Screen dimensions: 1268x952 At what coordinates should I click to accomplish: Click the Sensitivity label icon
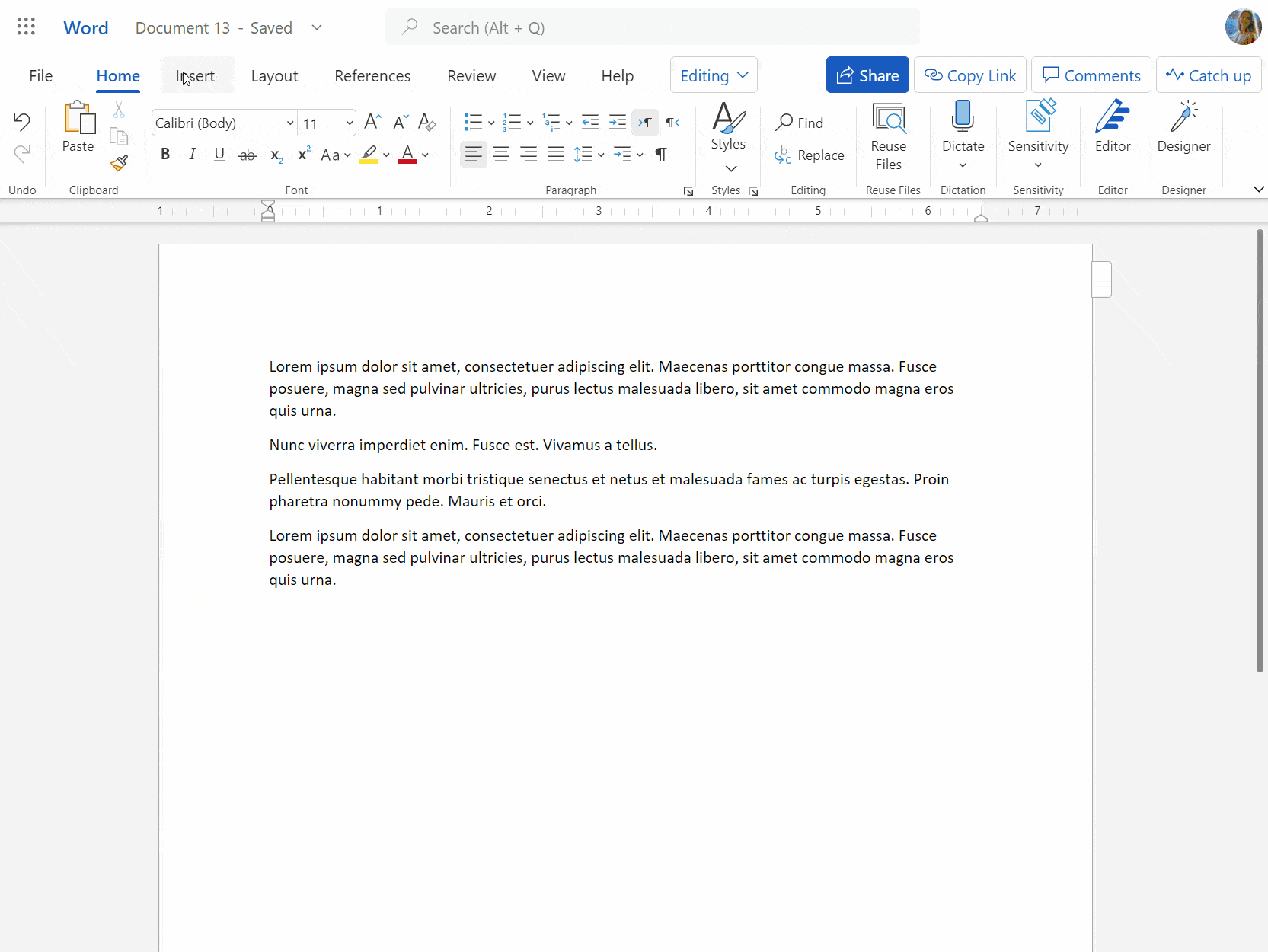pyautogui.click(x=1040, y=116)
